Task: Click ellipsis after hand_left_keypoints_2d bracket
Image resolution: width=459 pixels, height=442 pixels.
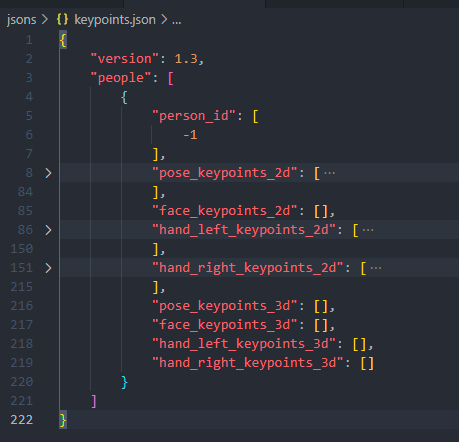Action: pos(368,230)
